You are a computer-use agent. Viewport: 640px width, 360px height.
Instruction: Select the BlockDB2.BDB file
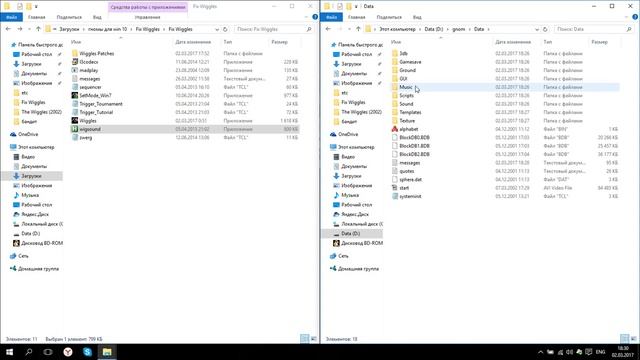click(414, 154)
